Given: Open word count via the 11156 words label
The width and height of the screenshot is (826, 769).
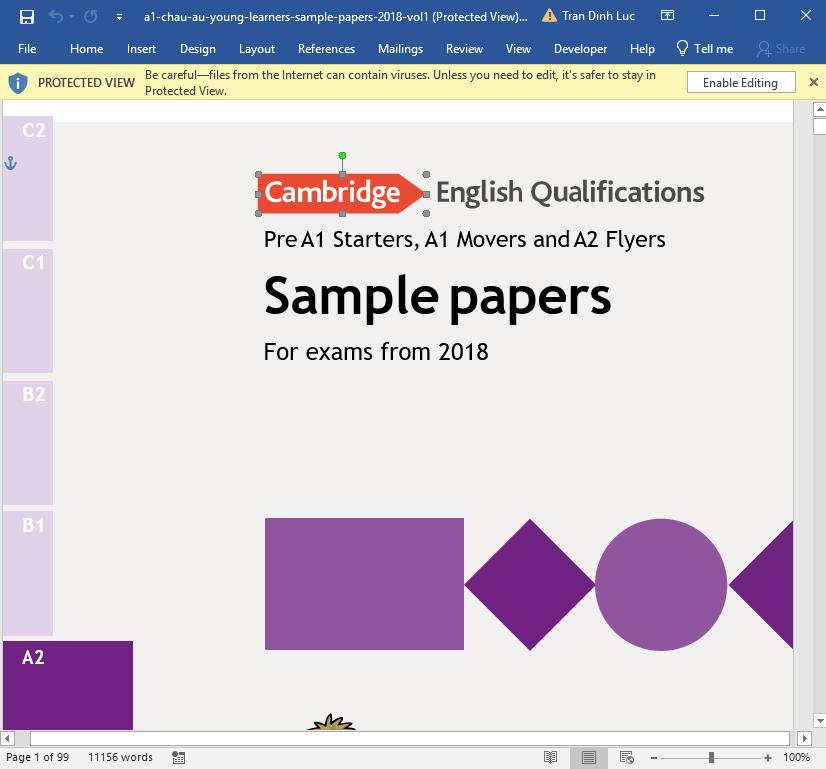Looking at the screenshot, I should 119,757.
